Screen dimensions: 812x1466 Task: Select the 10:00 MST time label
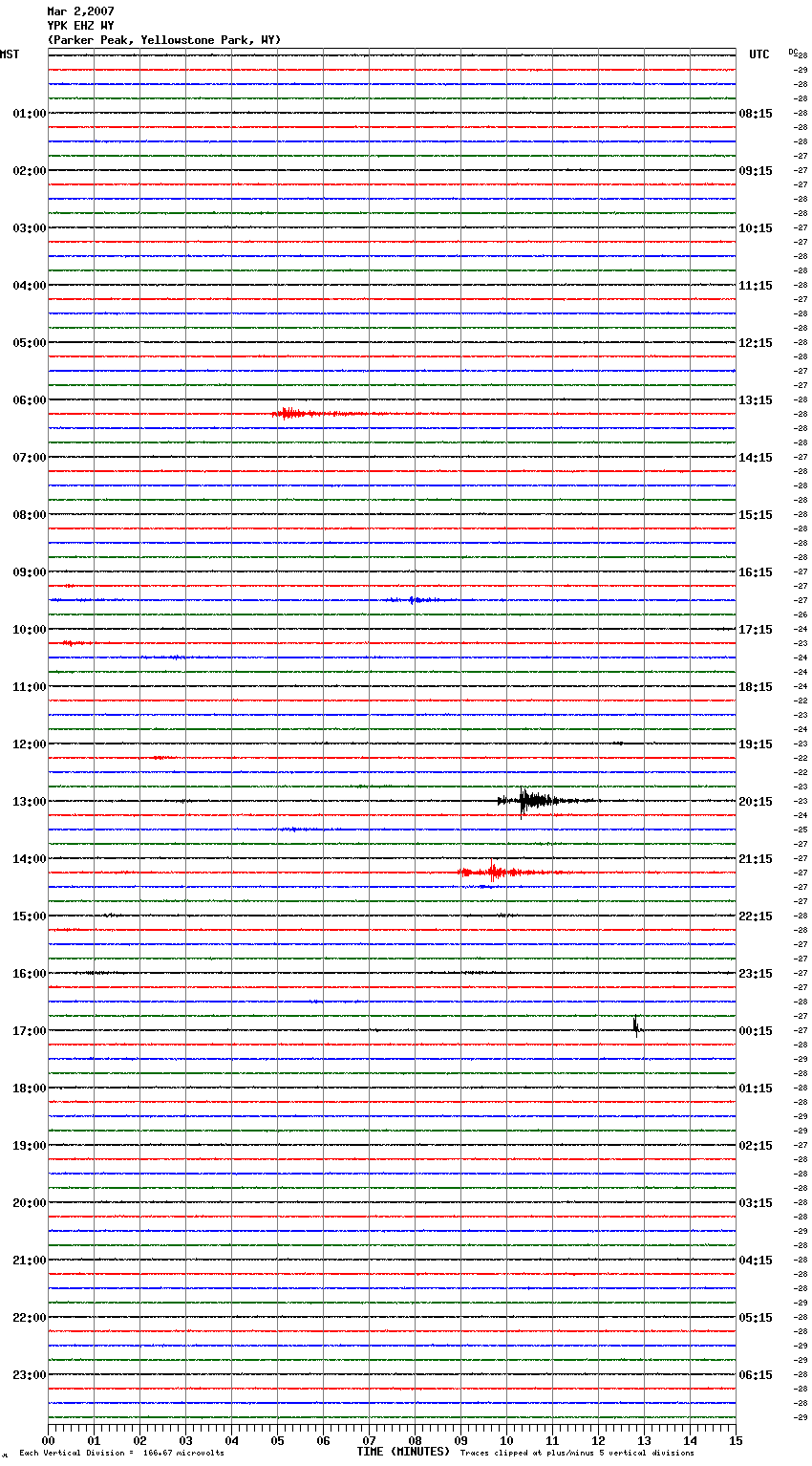pos(30,630)
